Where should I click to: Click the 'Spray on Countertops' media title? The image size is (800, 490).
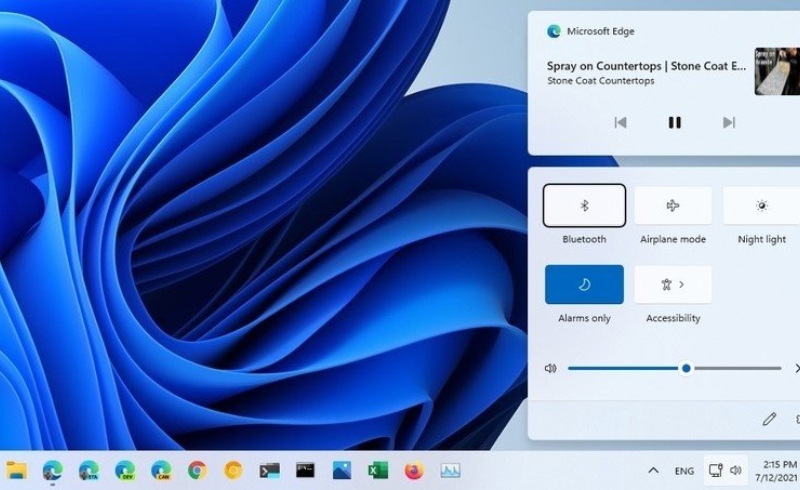pos(646,66)
